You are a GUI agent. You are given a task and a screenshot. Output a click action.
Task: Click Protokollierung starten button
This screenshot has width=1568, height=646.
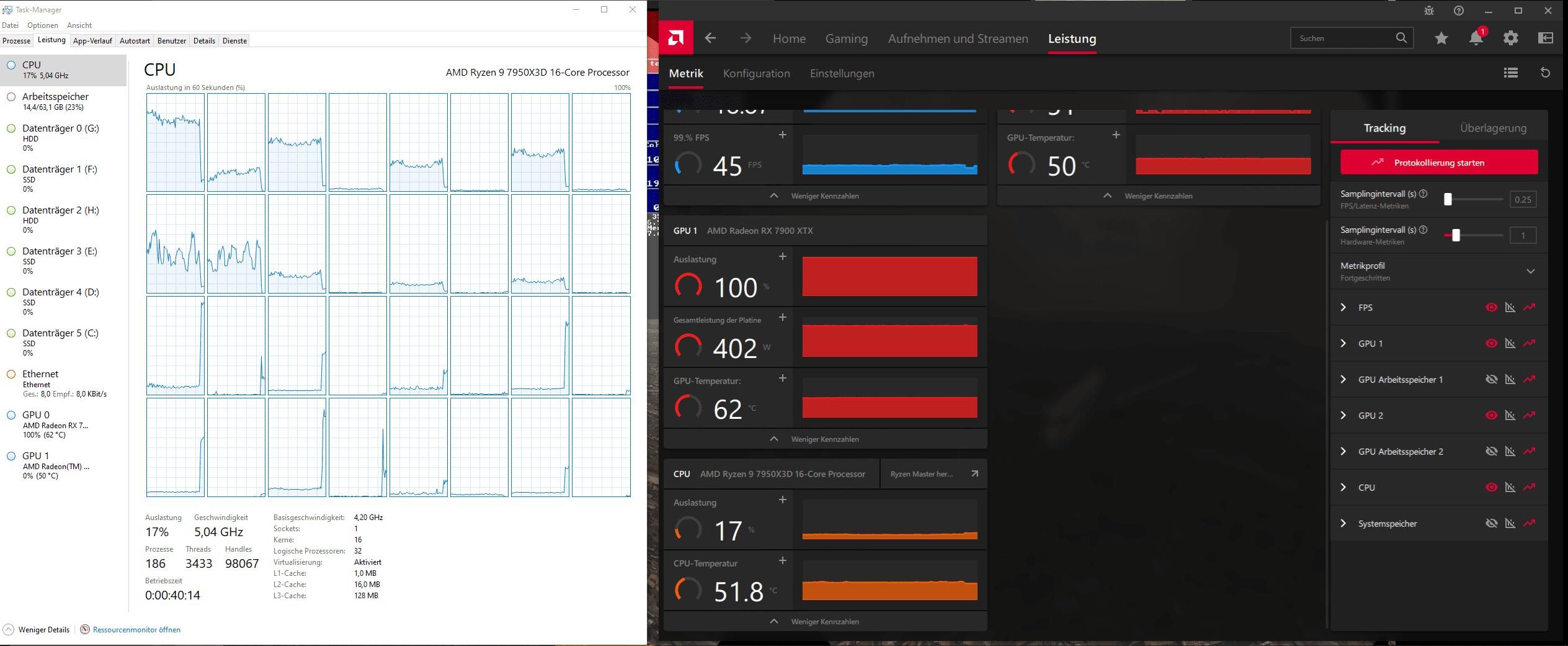(1439, 163)
